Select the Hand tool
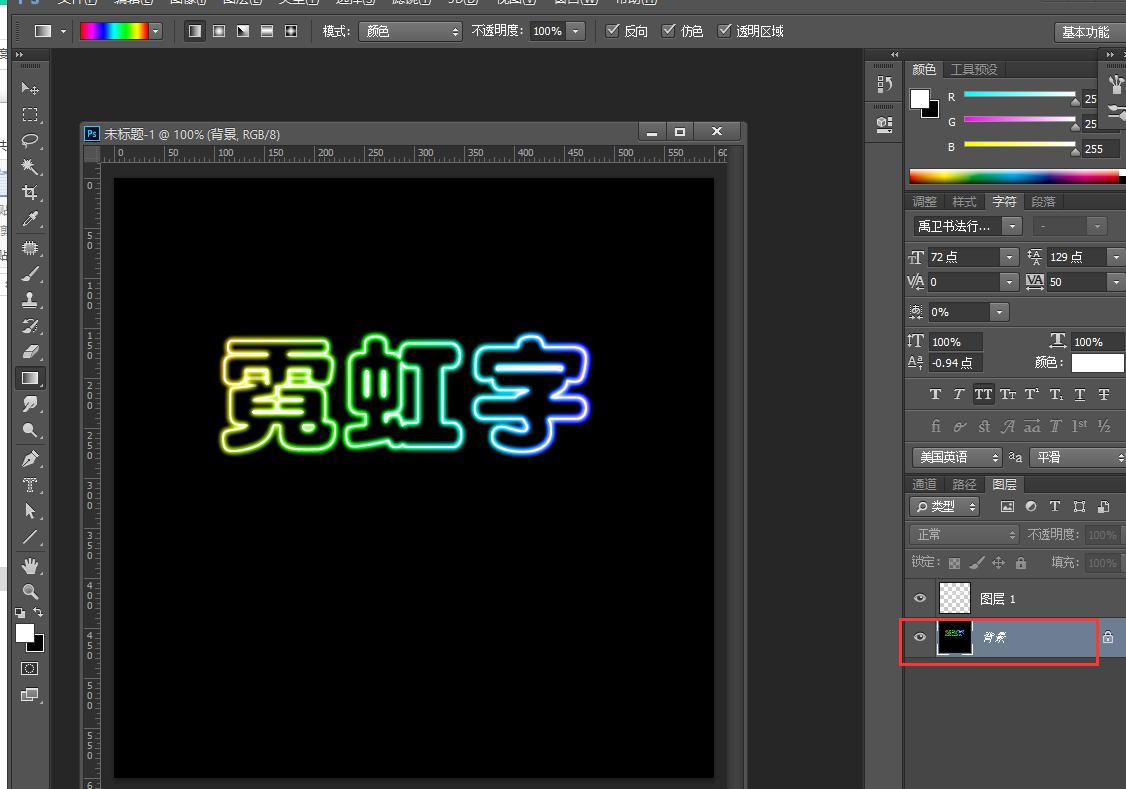This screenshot has height=789, width=1126. point(31,566)
